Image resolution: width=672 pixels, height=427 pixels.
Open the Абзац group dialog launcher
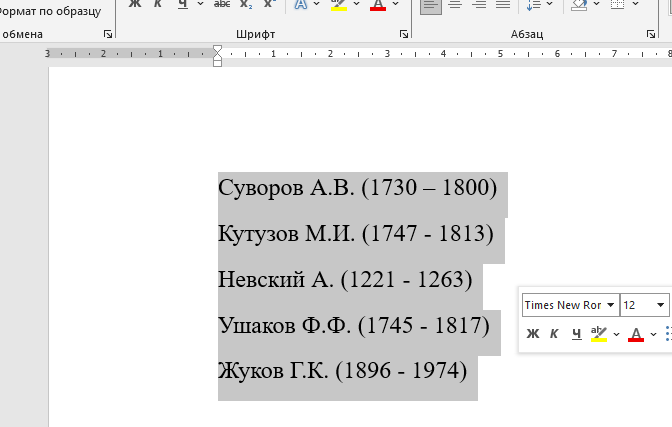tap(651, 34)
